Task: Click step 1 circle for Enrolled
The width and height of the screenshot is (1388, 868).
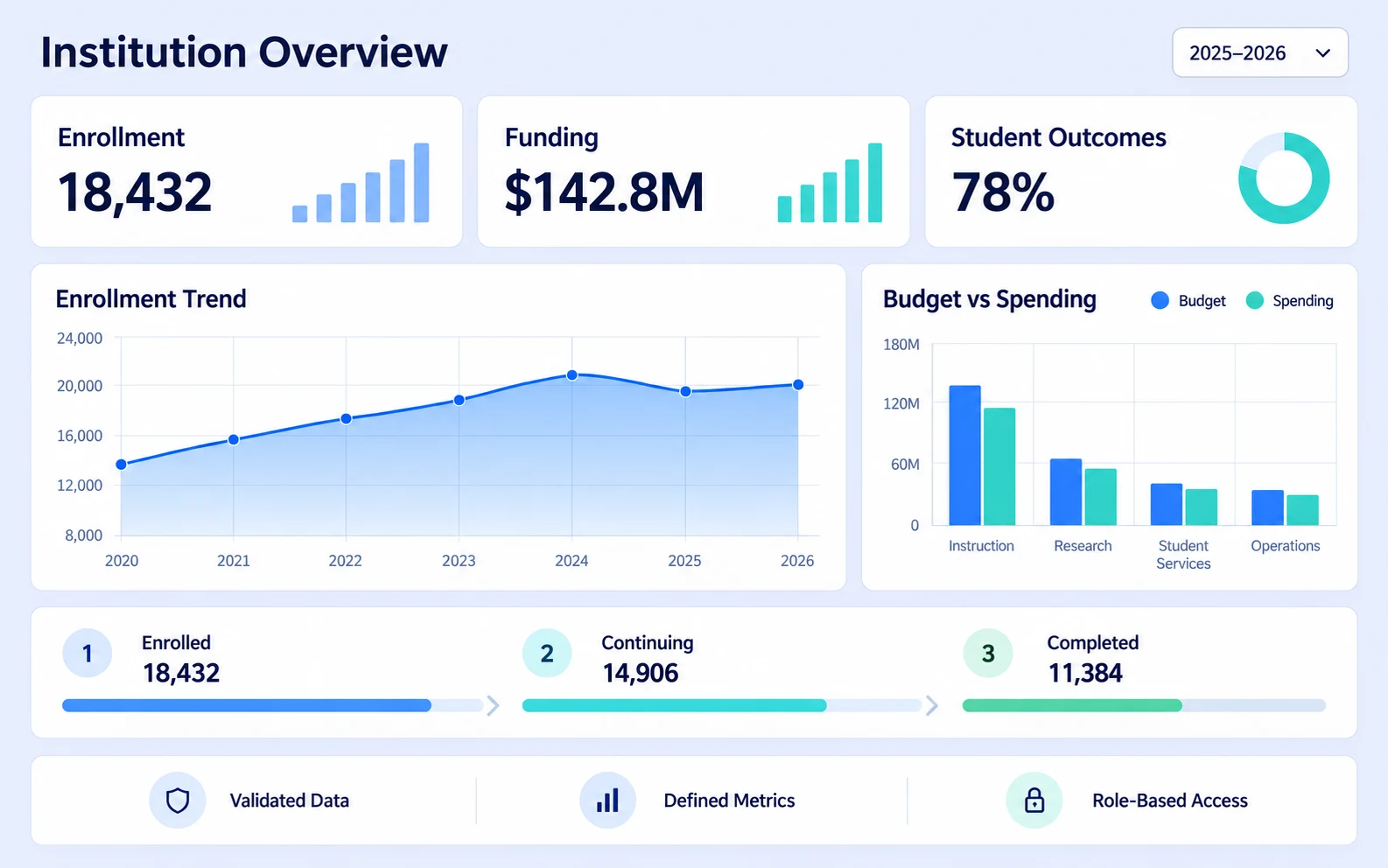Action: tap(88, 653)
